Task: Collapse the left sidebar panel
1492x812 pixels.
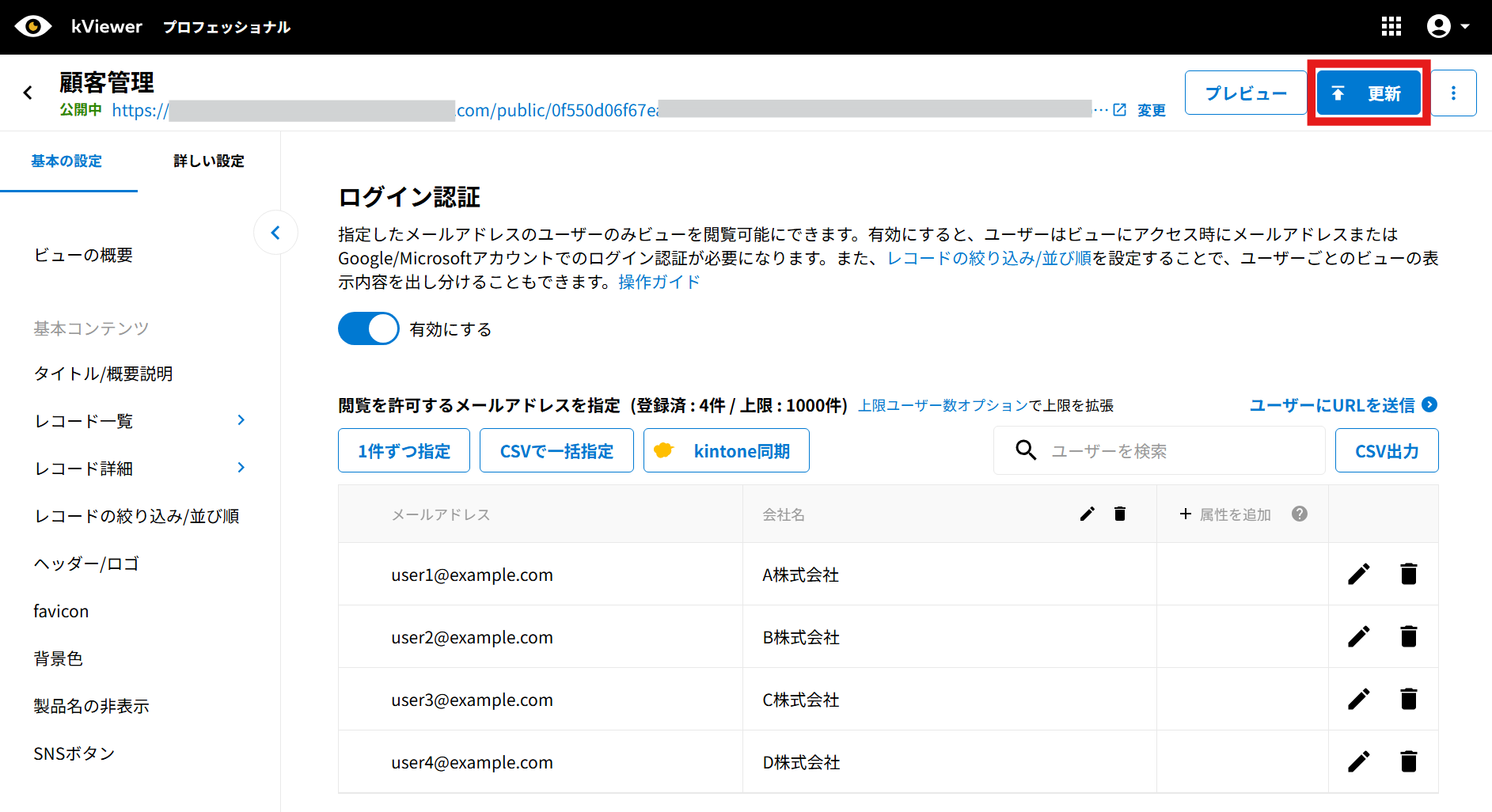Action: (275, 233)
